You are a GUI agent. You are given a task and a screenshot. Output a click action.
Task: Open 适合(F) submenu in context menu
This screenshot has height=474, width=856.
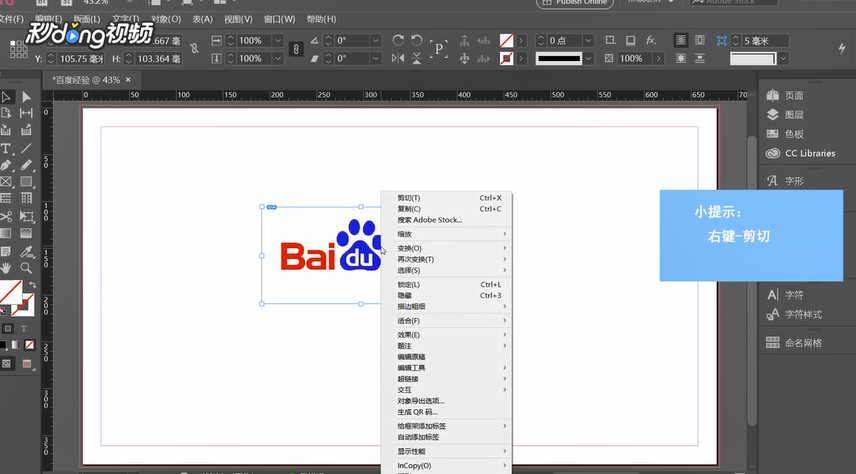[446, 321]
